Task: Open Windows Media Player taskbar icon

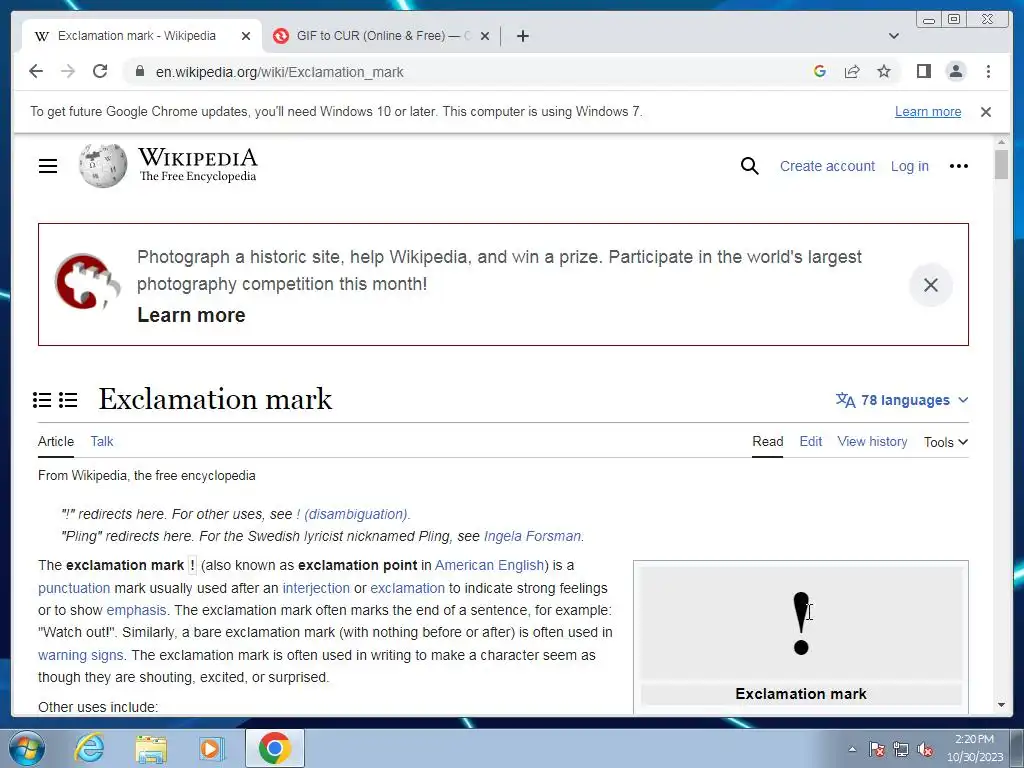Action: (x=212, y=748)
